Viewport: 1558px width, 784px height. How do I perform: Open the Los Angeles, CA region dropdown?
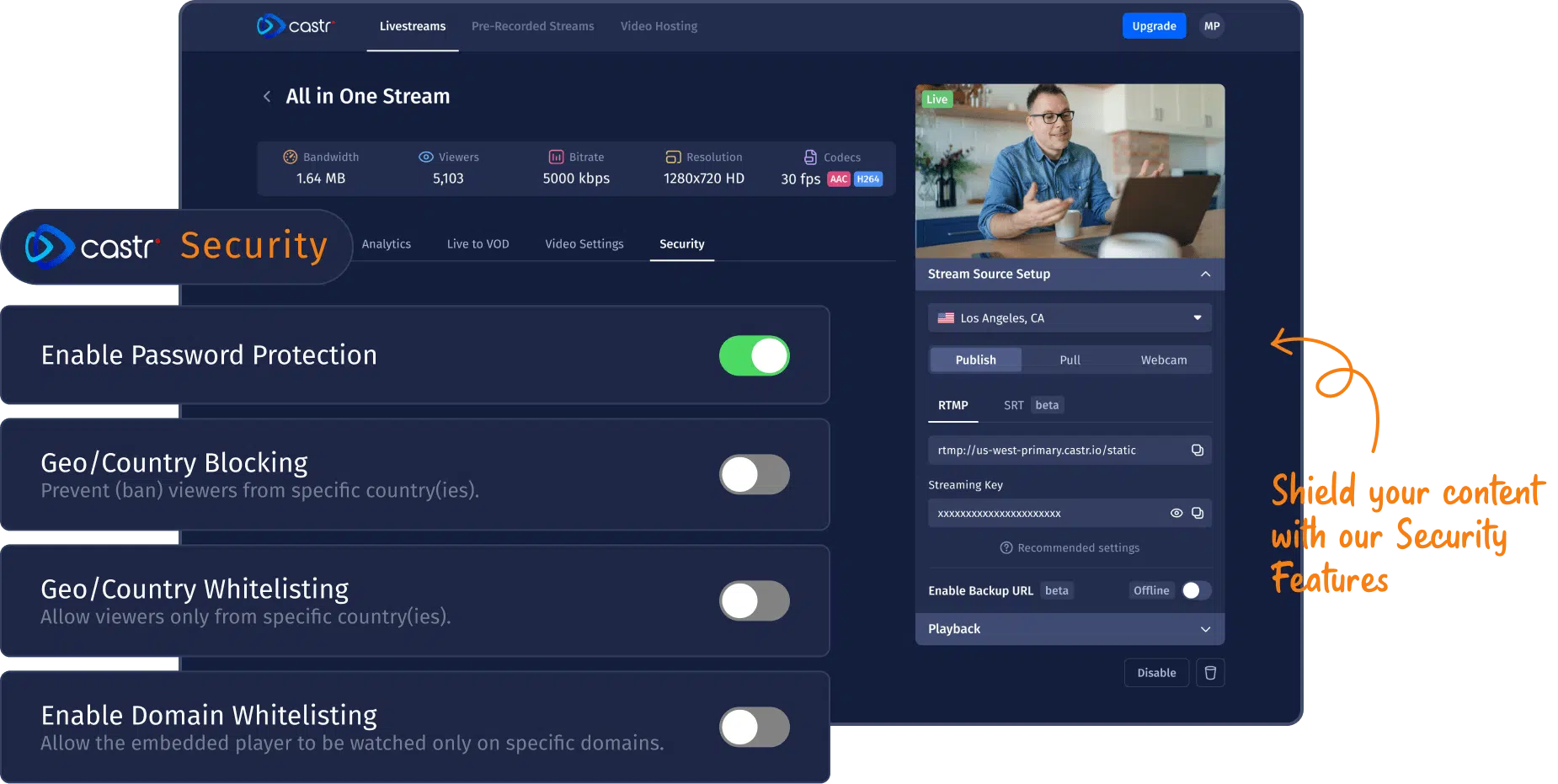[1070, 318]
